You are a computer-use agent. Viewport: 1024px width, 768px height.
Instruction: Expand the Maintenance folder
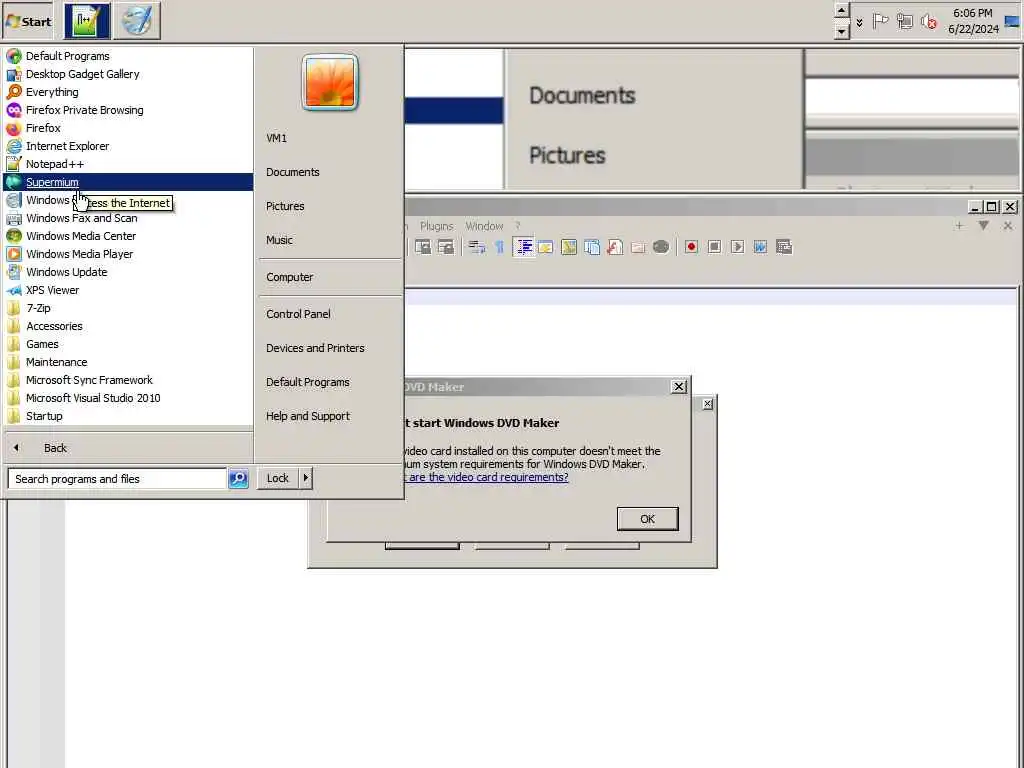tap(56, 362)
